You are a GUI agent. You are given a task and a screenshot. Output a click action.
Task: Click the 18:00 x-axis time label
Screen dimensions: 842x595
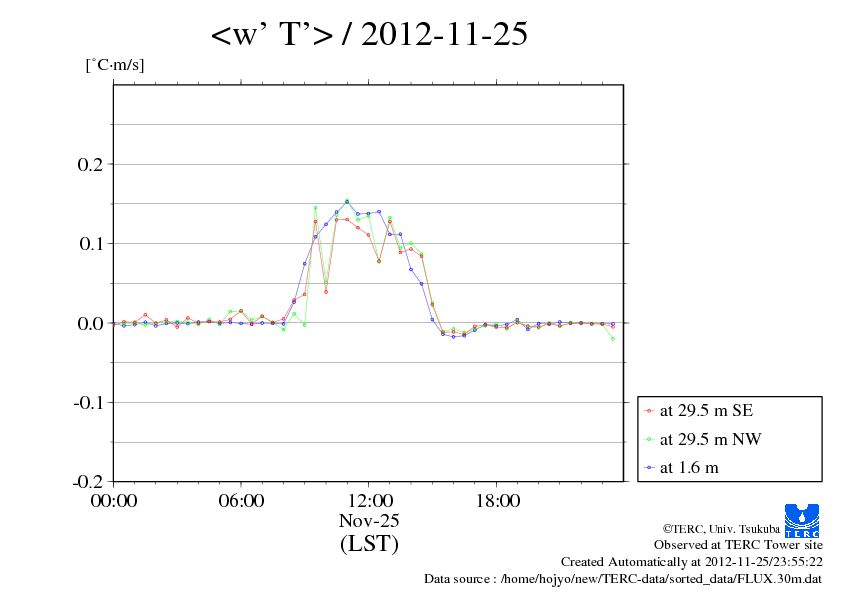[497, 501]
